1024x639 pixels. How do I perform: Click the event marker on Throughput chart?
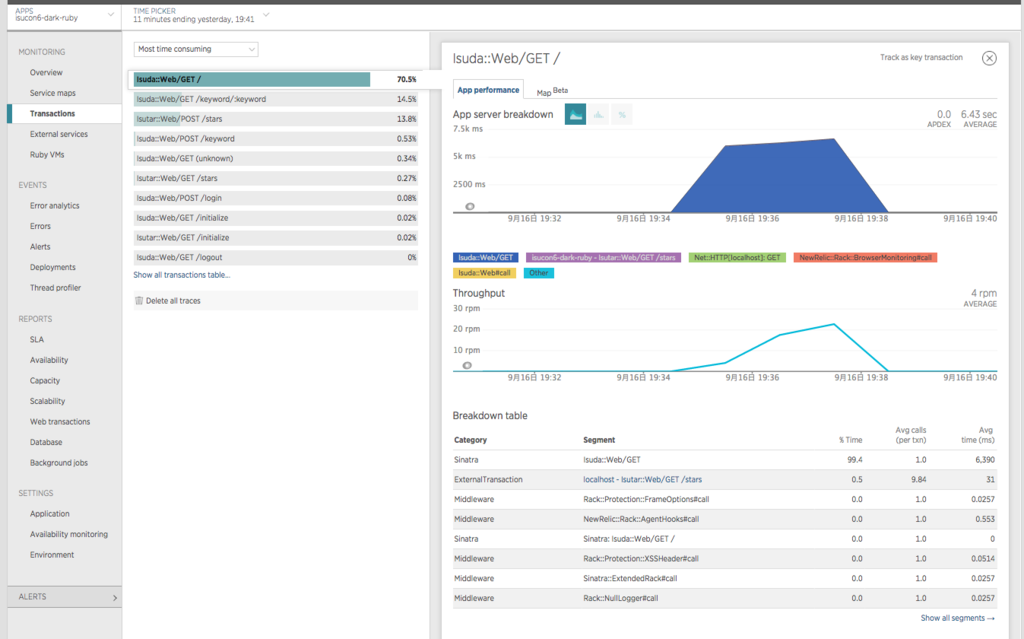(x=467, y=365)
